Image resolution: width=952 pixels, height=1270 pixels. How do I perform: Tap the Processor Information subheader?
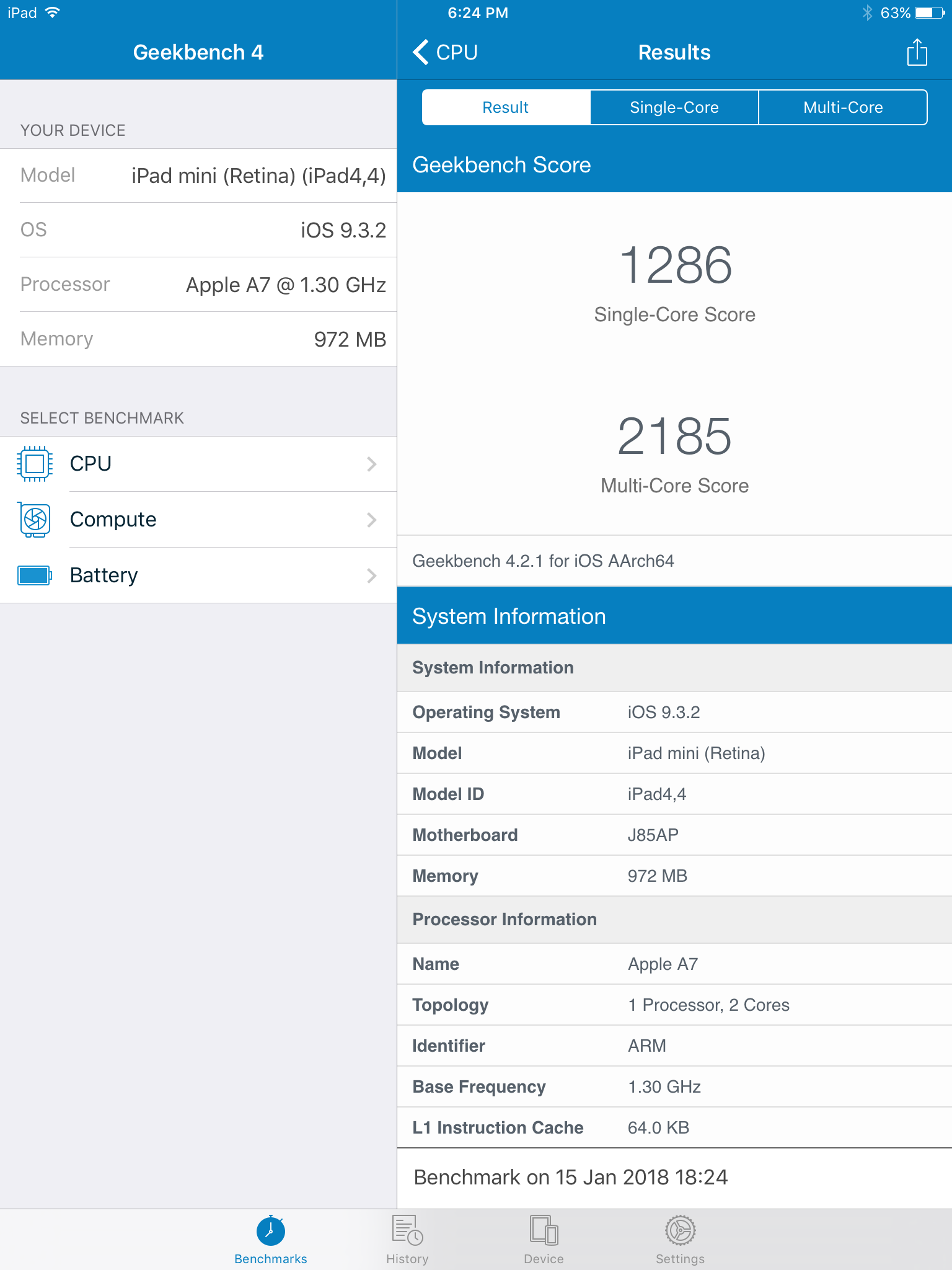click(674, 920)
